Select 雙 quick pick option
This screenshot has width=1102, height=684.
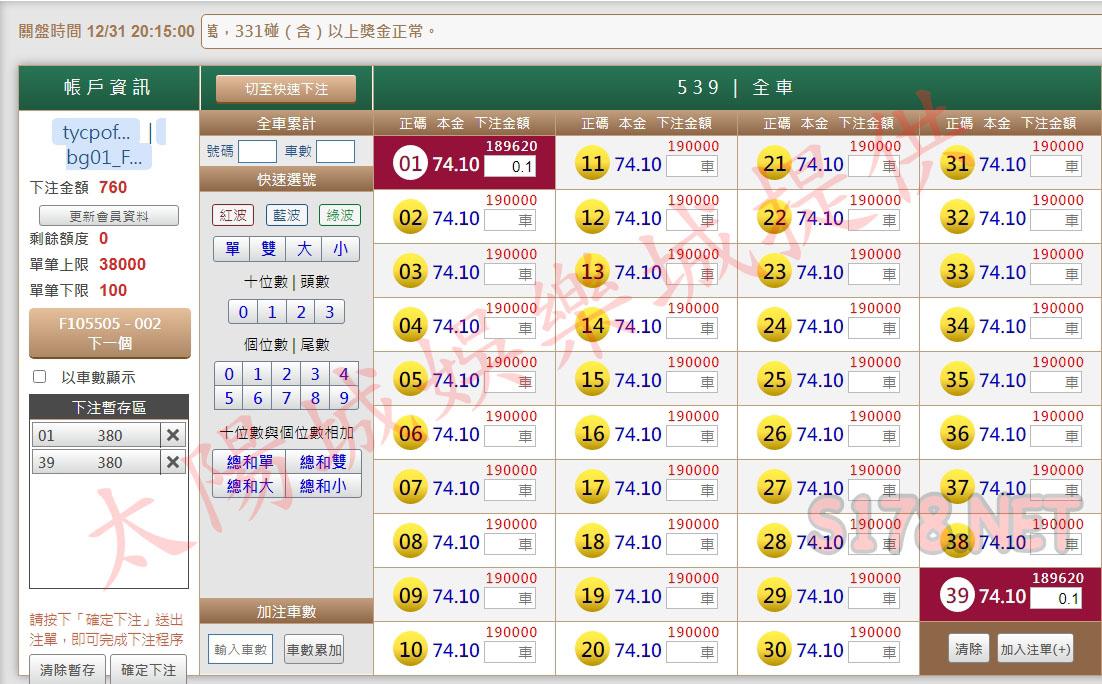268,249
